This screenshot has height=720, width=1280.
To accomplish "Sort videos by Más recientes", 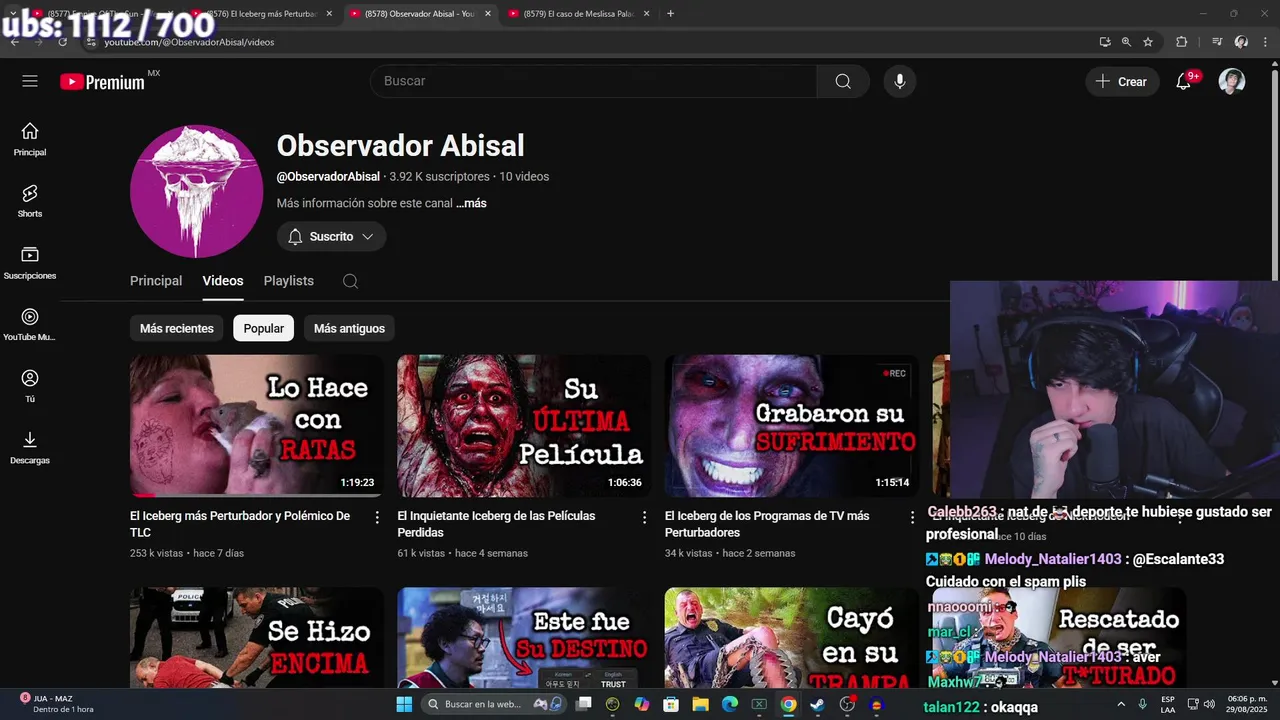I will coord(177,328).
